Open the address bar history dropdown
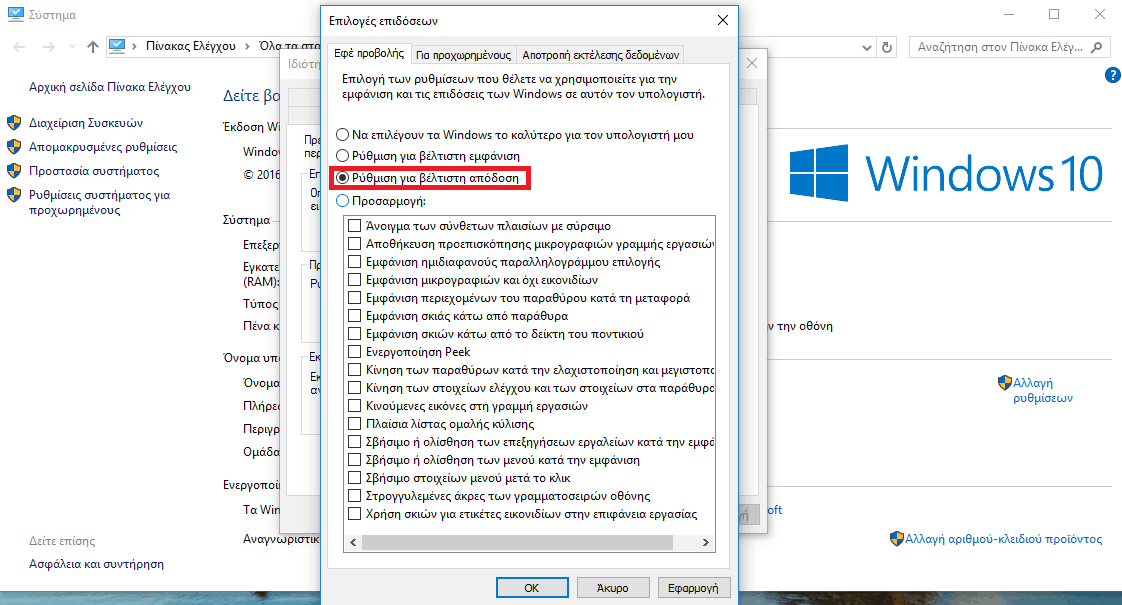This screenshot has width=1122, height=605. click(867, 47)
